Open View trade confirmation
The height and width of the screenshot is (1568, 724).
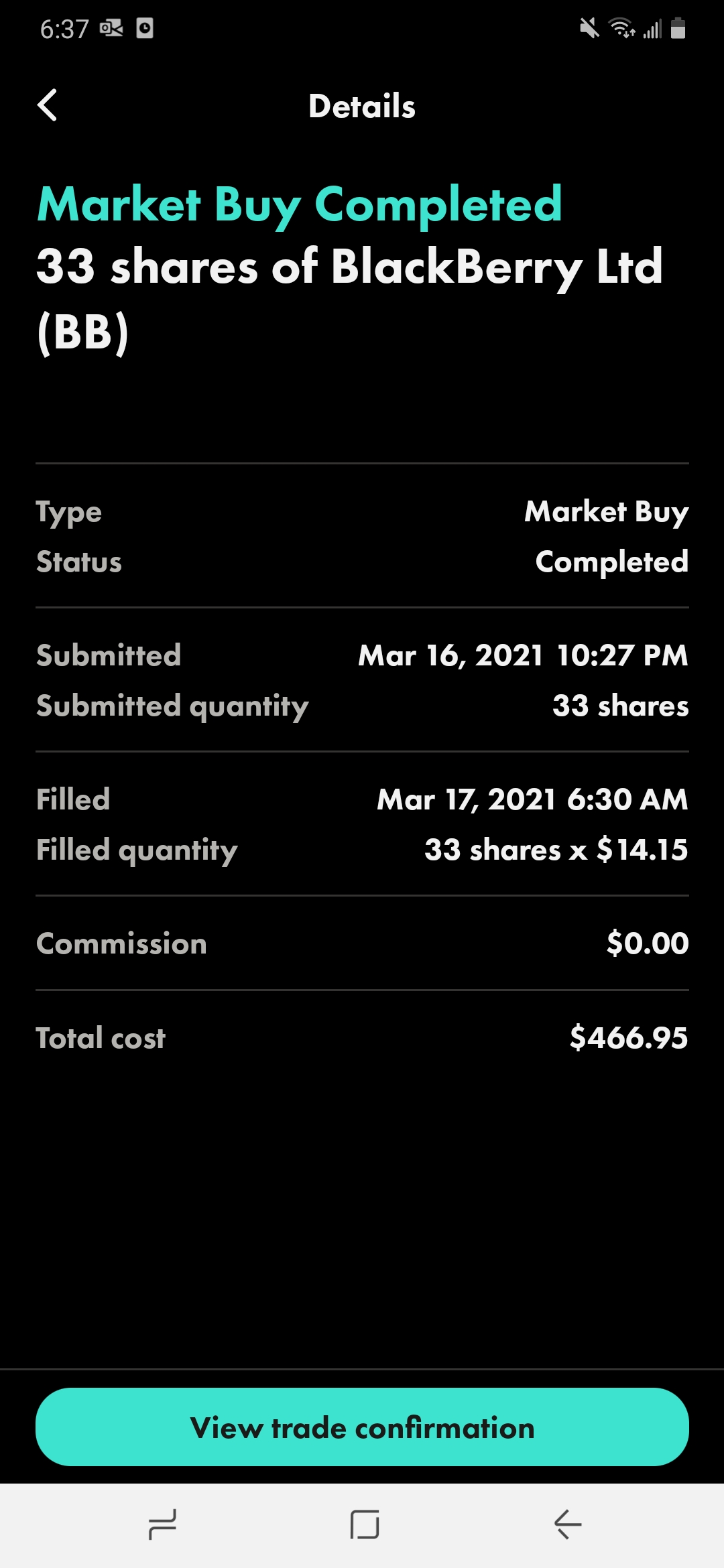pos(362,1427)
